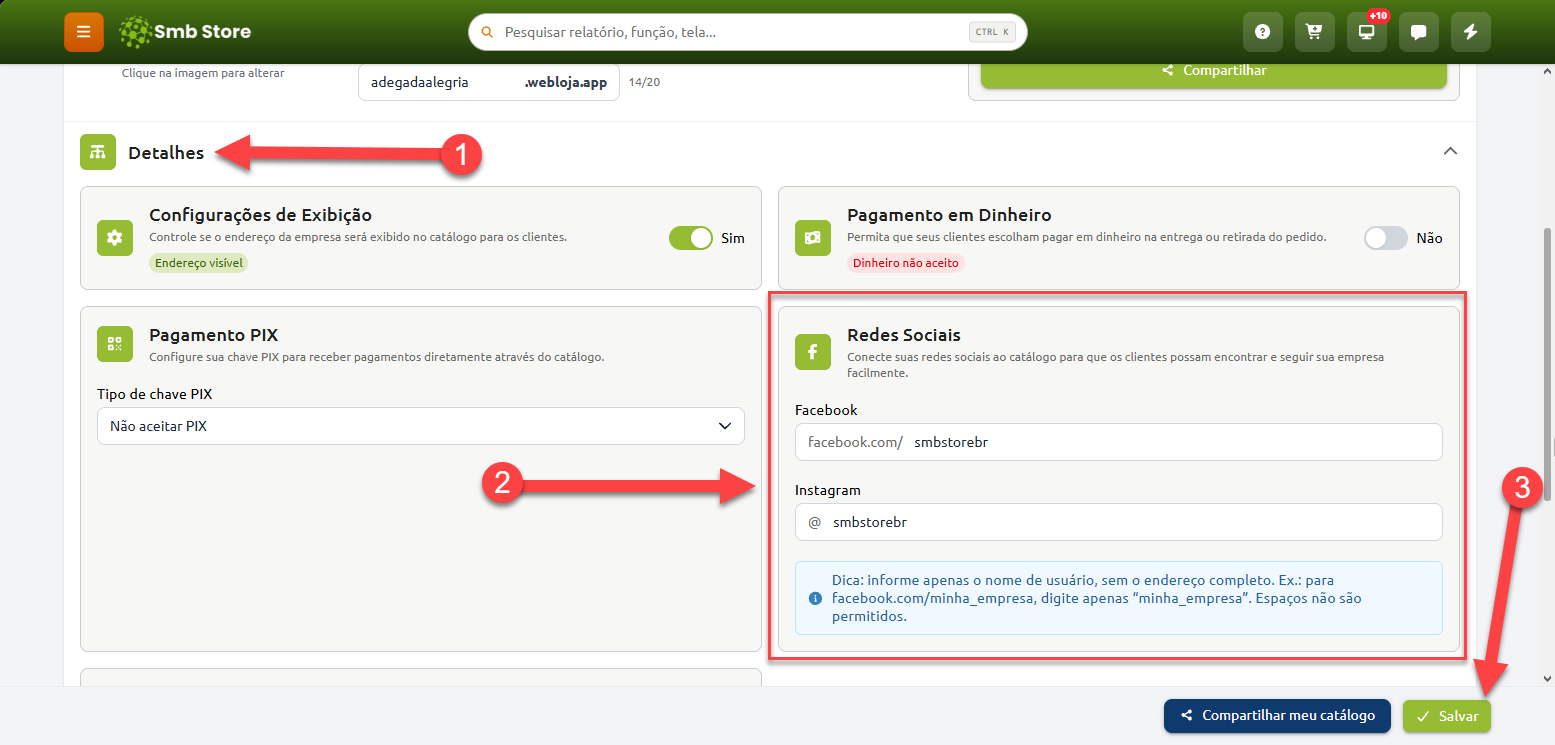Click the 'Redes Sociais' heading
The height and width of the screenshot is (745, 1555).
(x=904, y=335)
